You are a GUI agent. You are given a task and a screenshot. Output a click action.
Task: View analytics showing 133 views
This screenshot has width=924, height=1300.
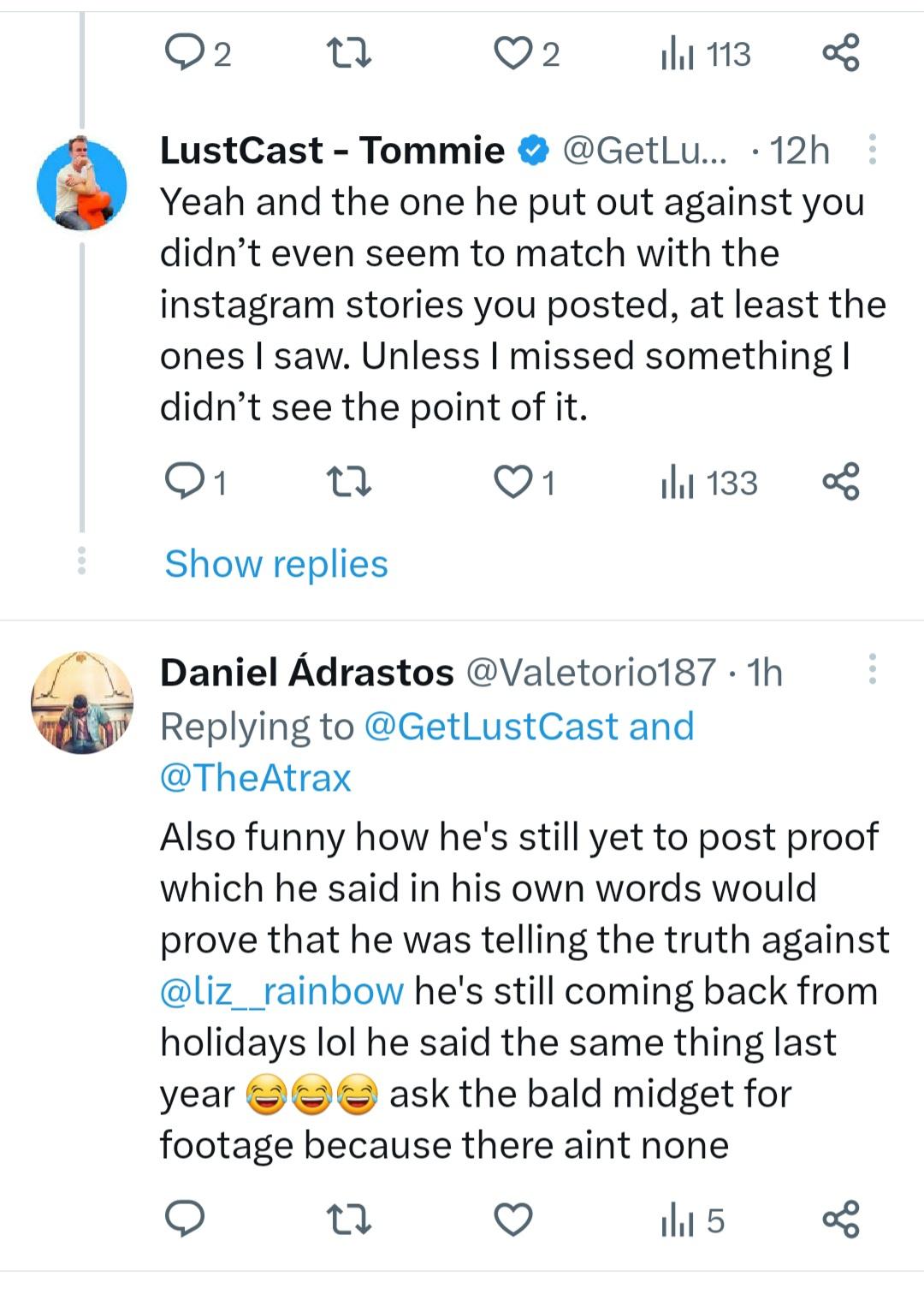pos(709,484)
